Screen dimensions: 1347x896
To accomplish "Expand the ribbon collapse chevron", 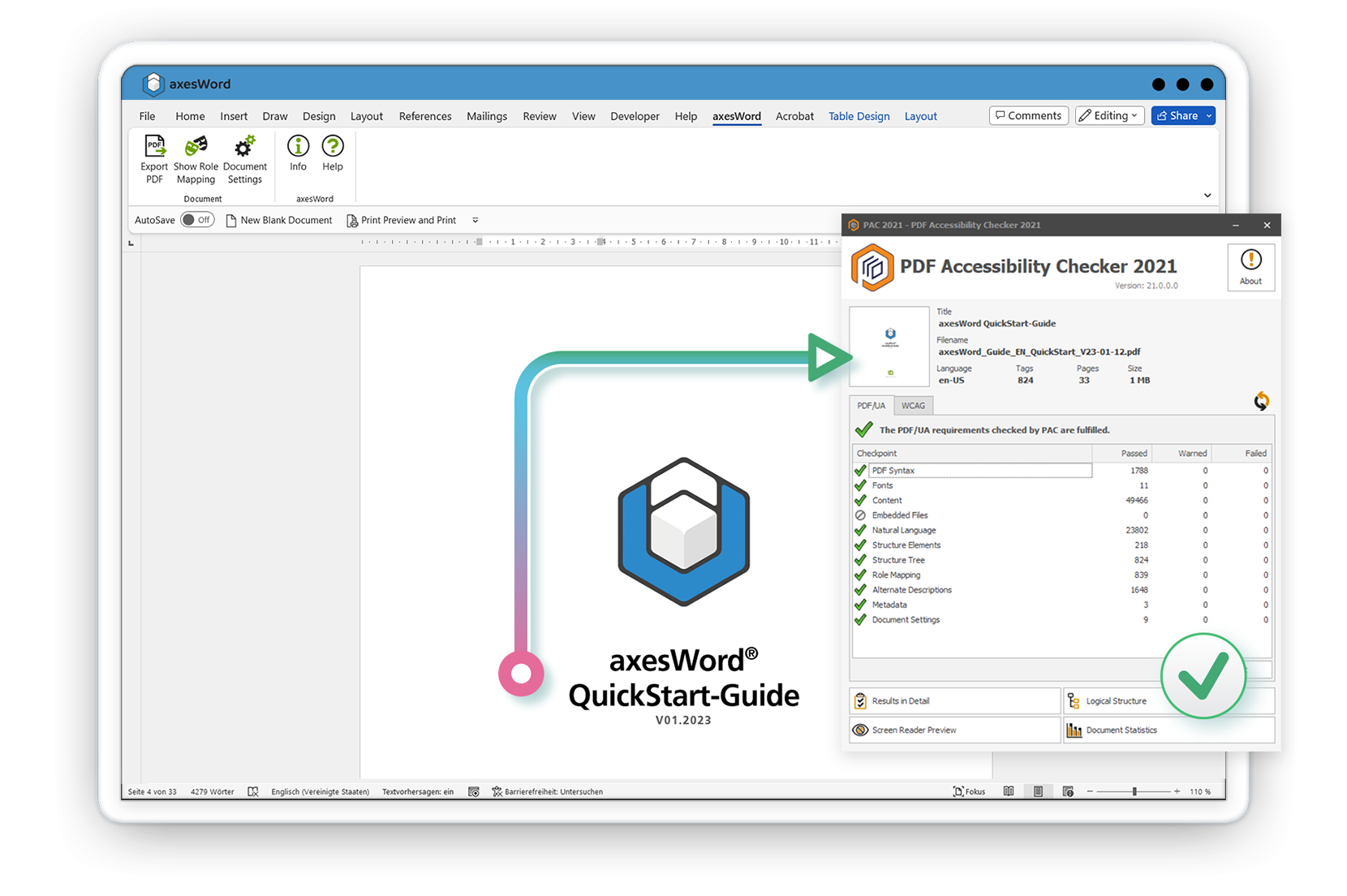I will click(x=1207, y=195).
